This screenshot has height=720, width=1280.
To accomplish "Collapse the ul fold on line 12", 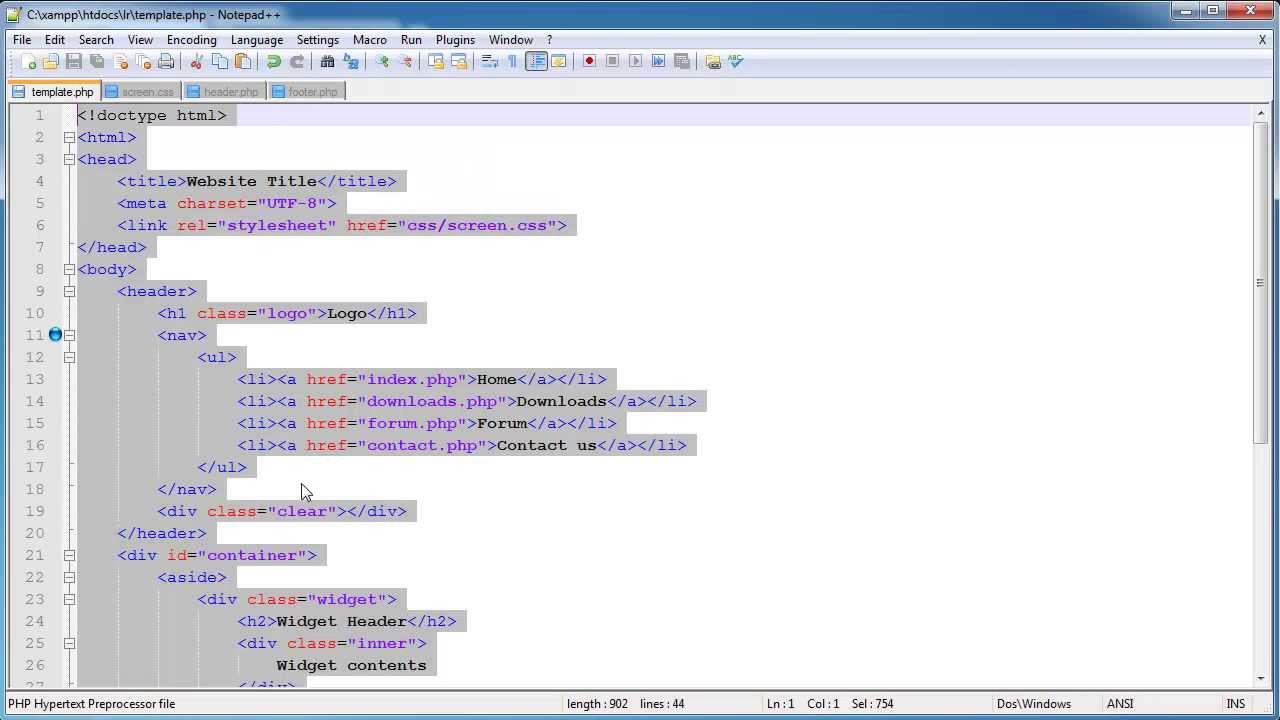I will tap(69, 357).
